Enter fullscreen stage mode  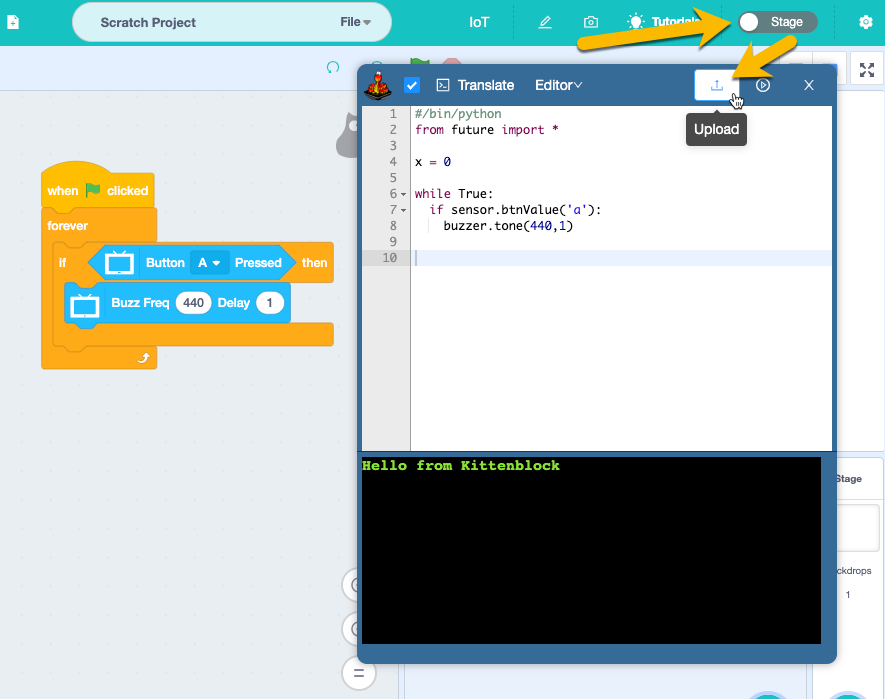coord(866,70)
